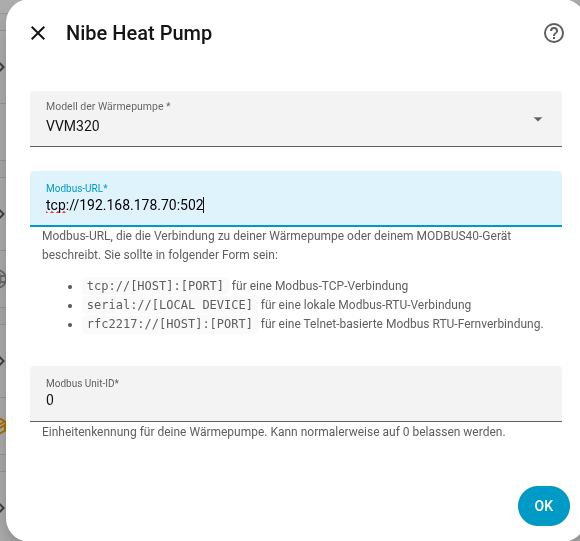
Task: Click the Modell der Wärmepumpe label
Action: pyautogui.click(x=108, y=106)
